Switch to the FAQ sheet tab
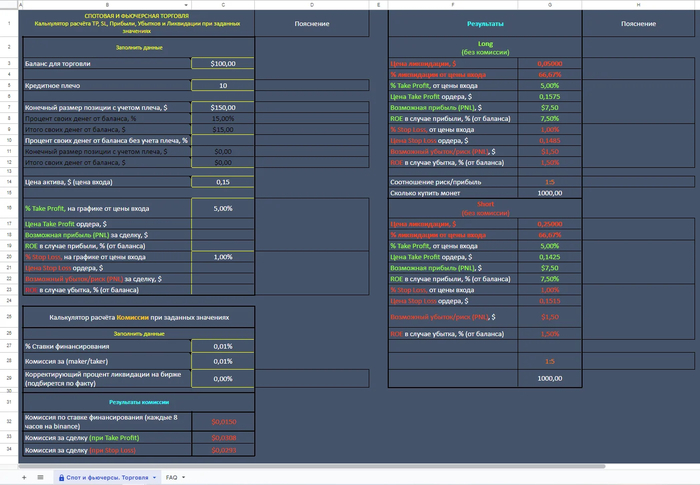The width and height of the screenshot is (700, 485). tap(172, 478)
